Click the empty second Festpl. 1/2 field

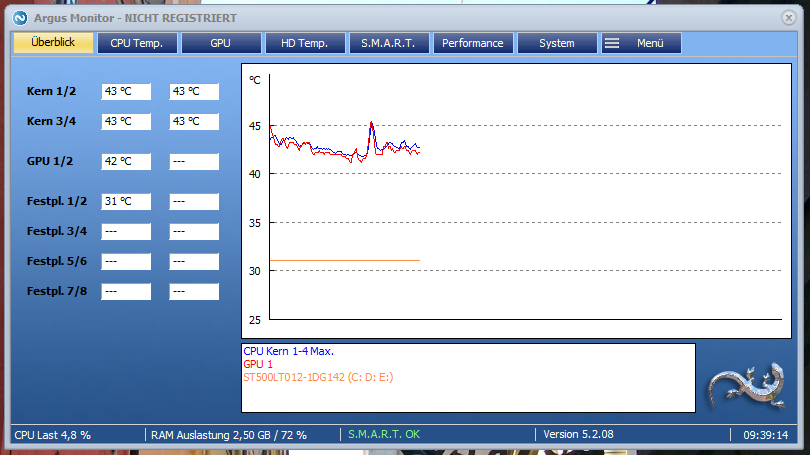[194, 201]
